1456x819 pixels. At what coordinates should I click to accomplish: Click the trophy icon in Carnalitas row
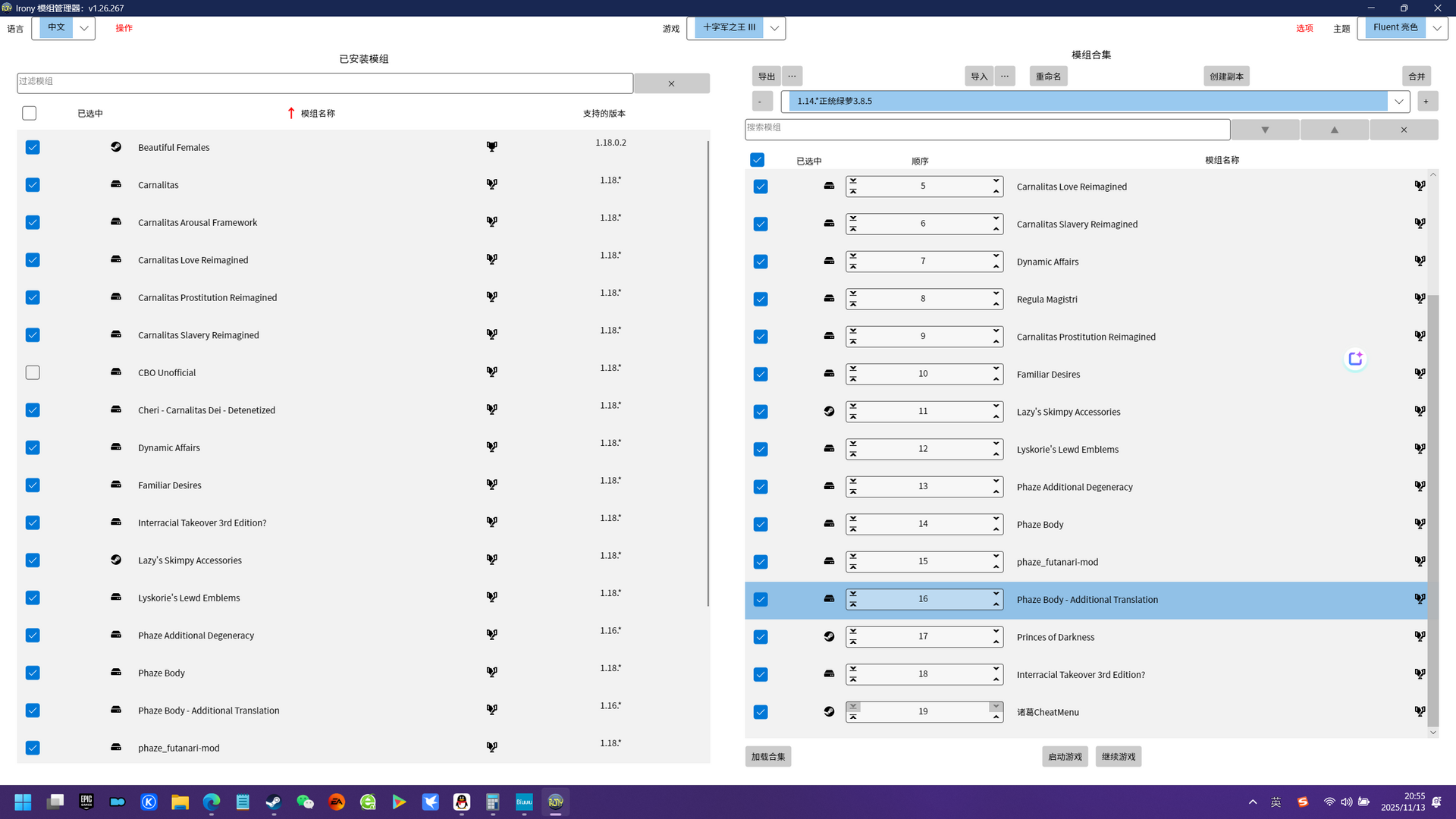pos(492,184)
